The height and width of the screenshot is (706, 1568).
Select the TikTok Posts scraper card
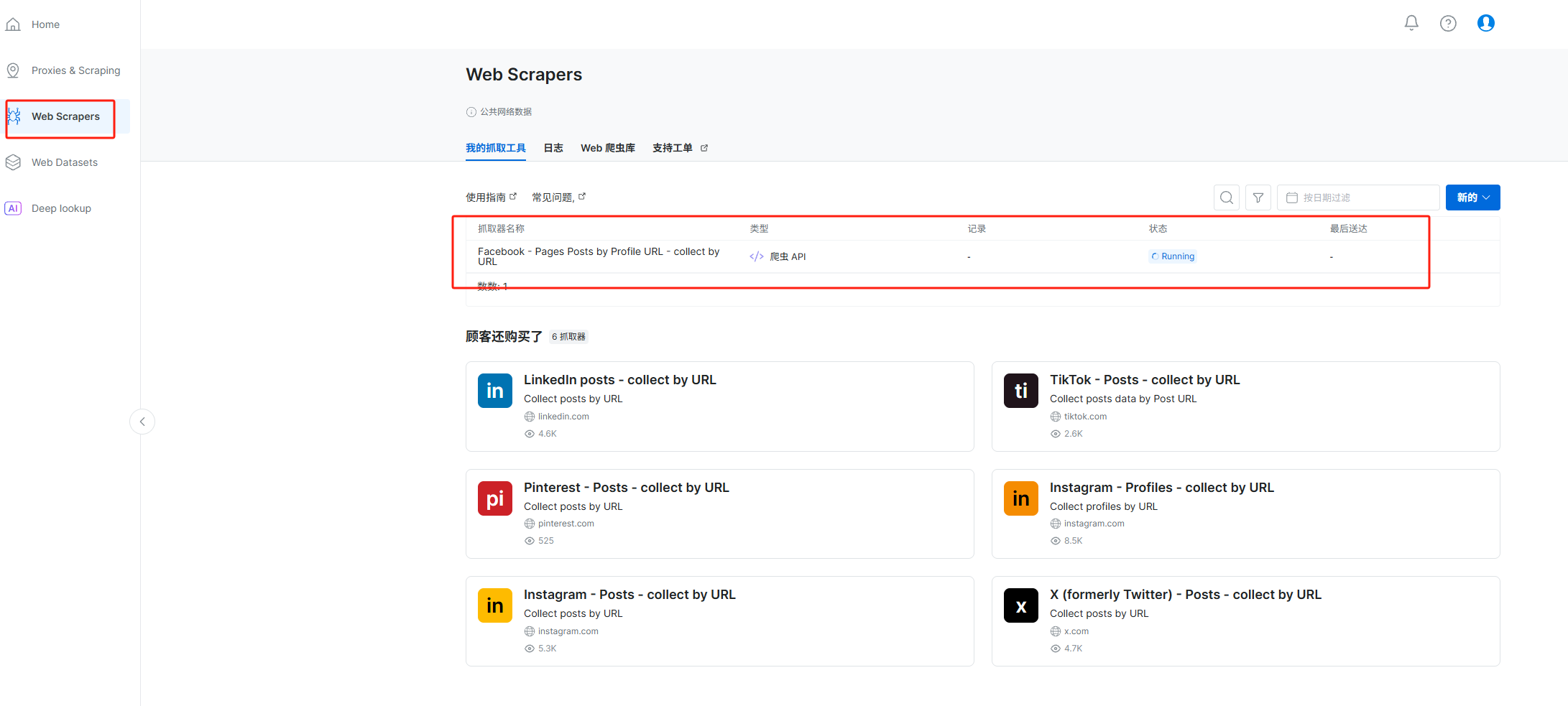click(1245, 406)
